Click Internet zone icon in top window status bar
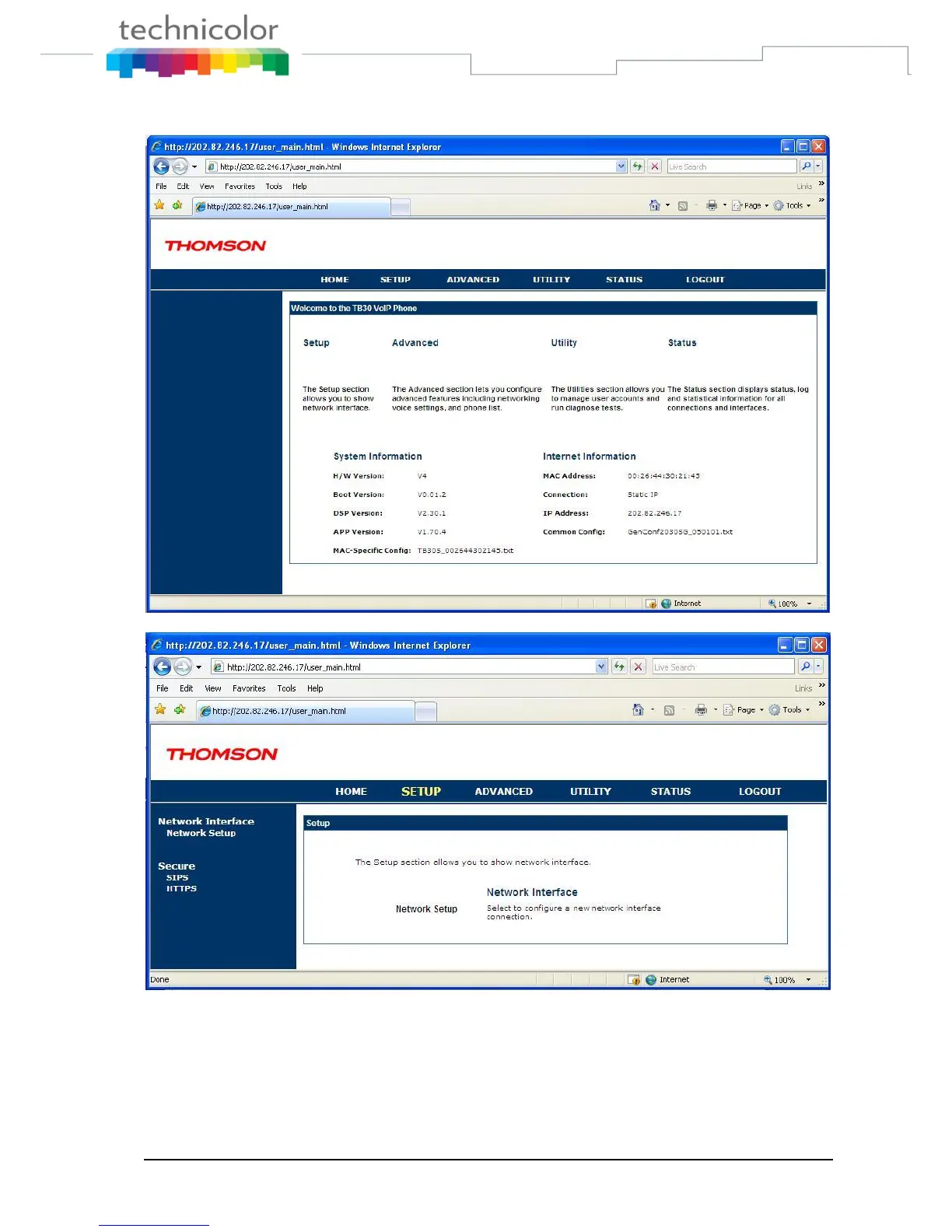952x1232 pixels. tap(666, 604)
